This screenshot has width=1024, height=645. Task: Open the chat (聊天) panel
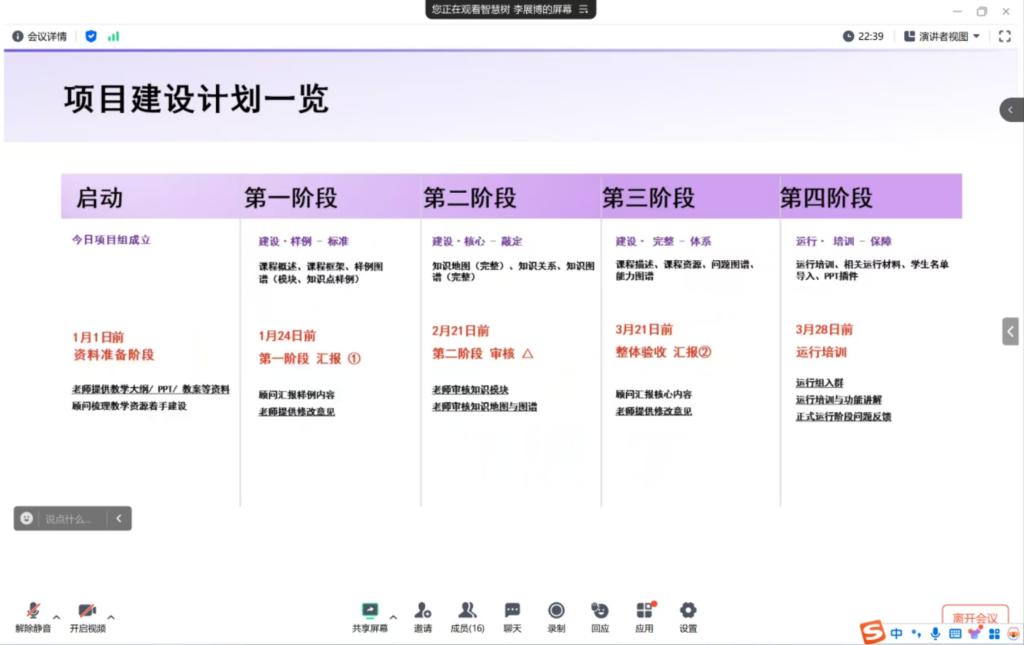tap(512, 611)
